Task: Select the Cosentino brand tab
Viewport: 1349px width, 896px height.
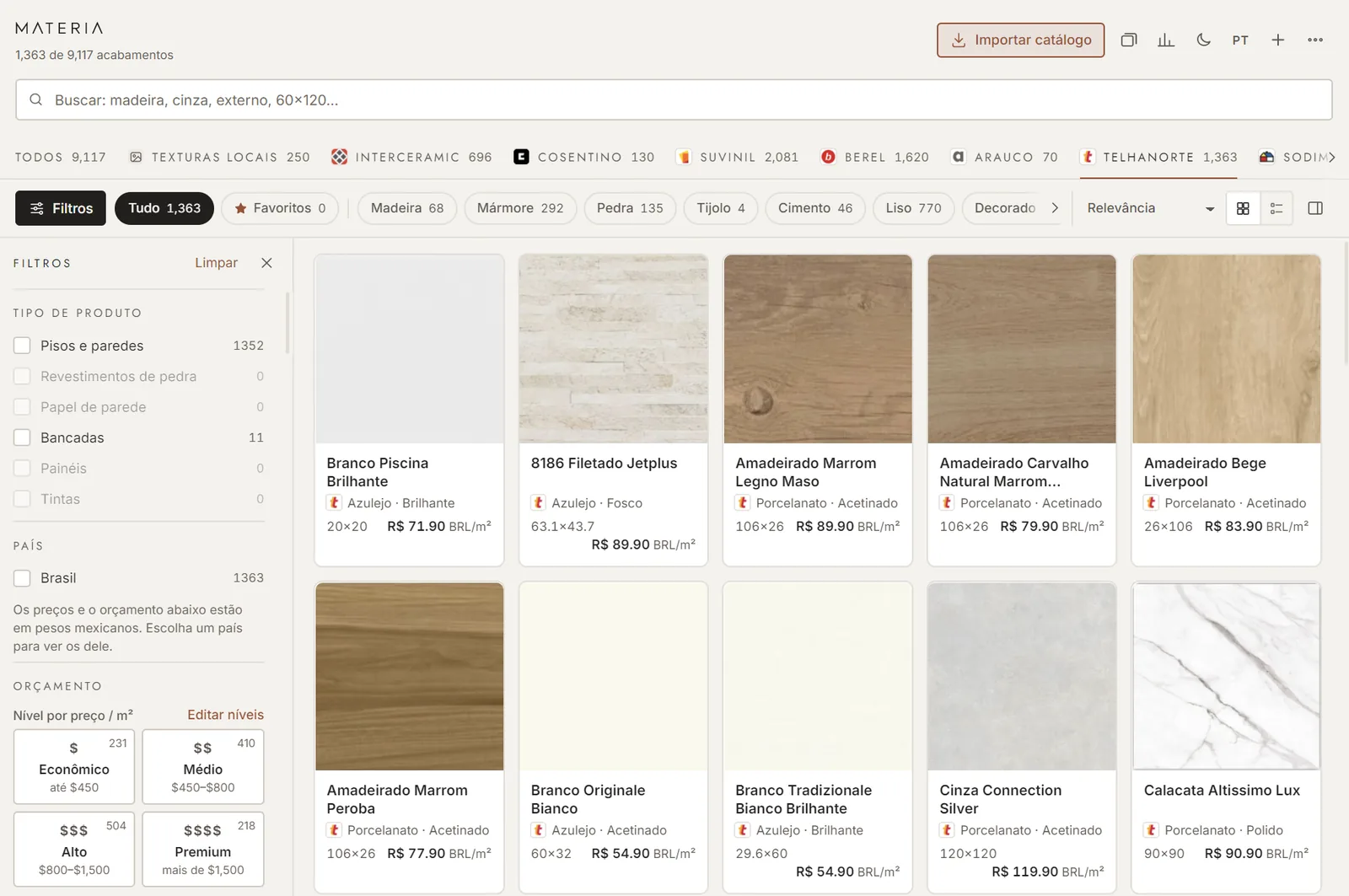Action: [584, 157]
